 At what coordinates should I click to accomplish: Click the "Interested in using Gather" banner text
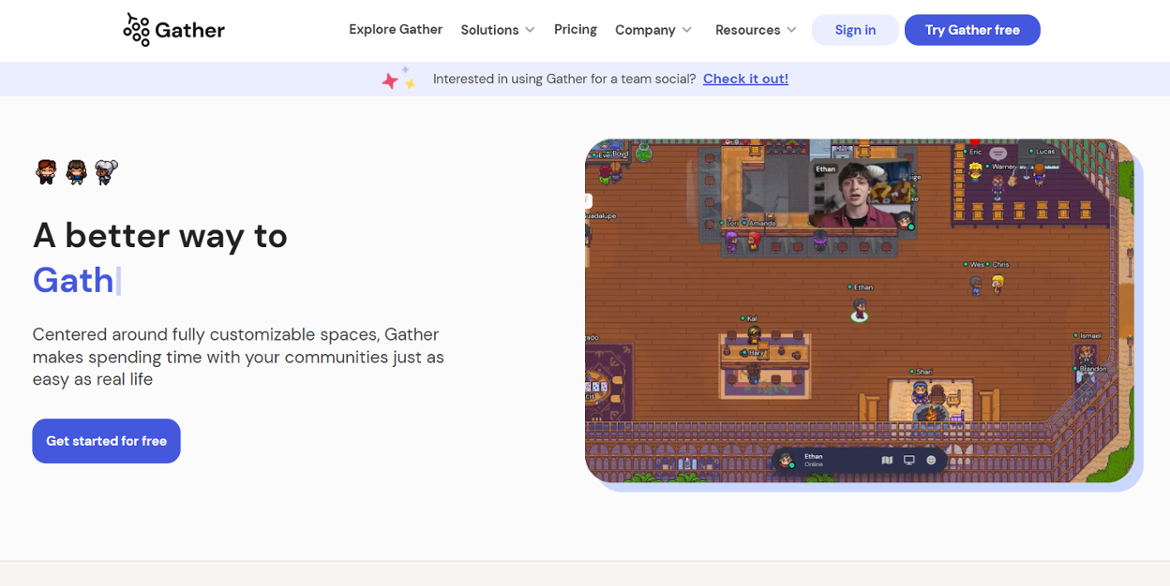click(x=564, y=78)
